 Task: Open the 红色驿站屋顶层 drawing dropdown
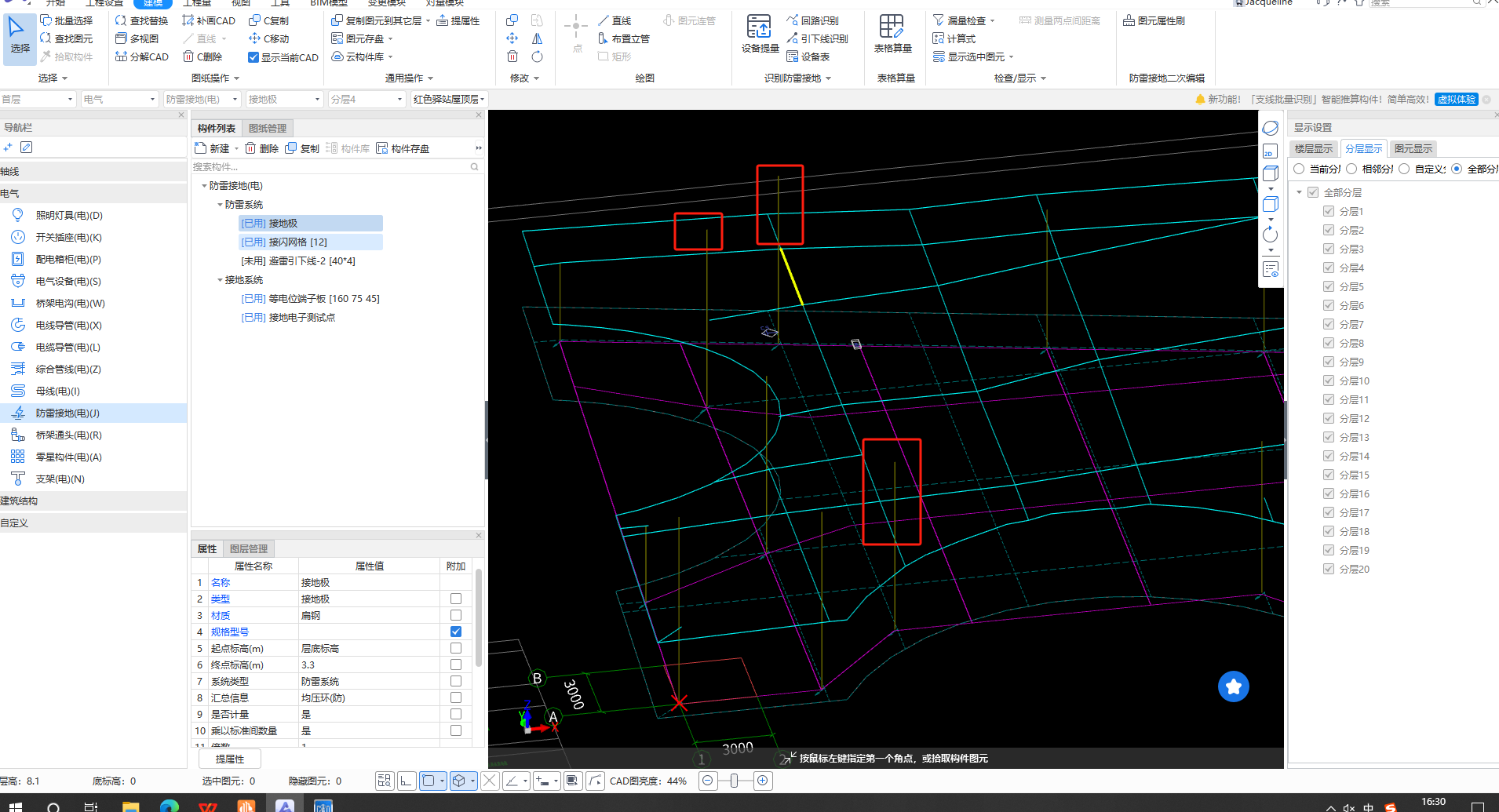coord(448,99)
